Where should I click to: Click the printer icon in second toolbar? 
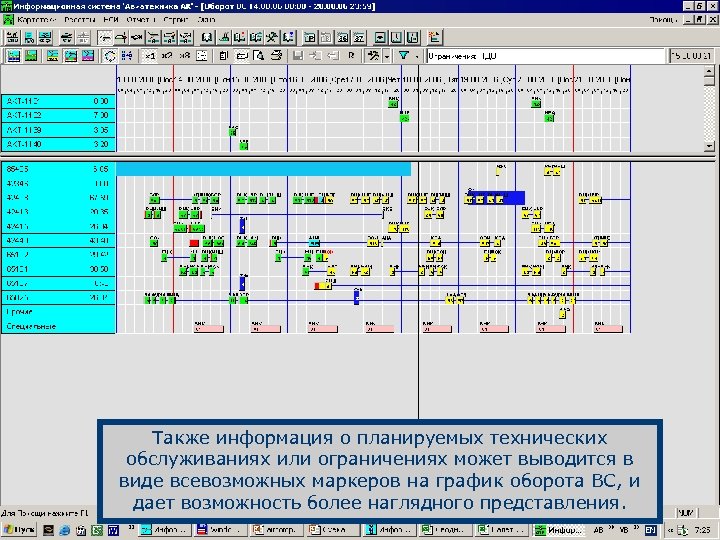click(276, 56)
